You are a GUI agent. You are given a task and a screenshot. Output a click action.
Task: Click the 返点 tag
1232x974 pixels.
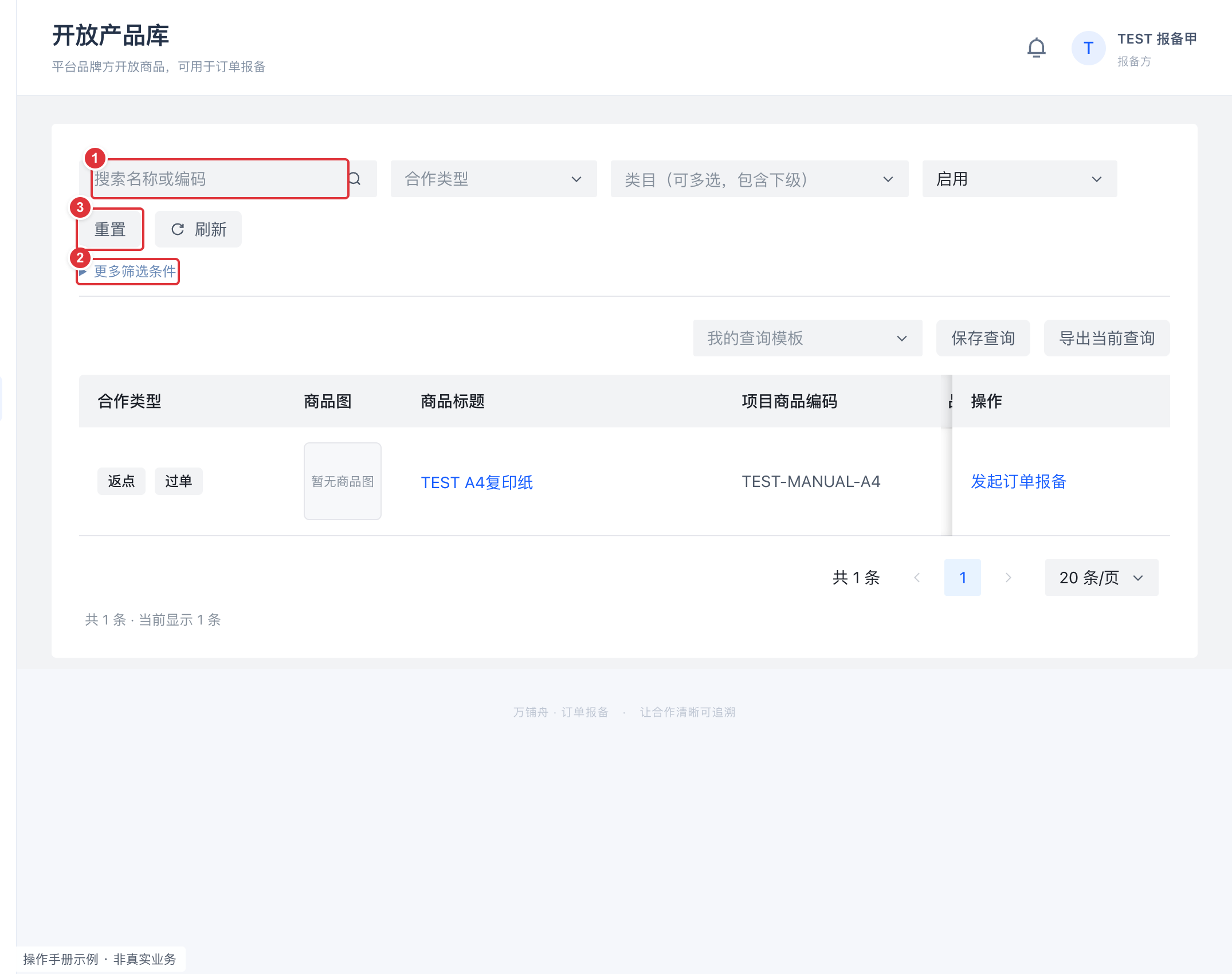click(x=121, y=481)
